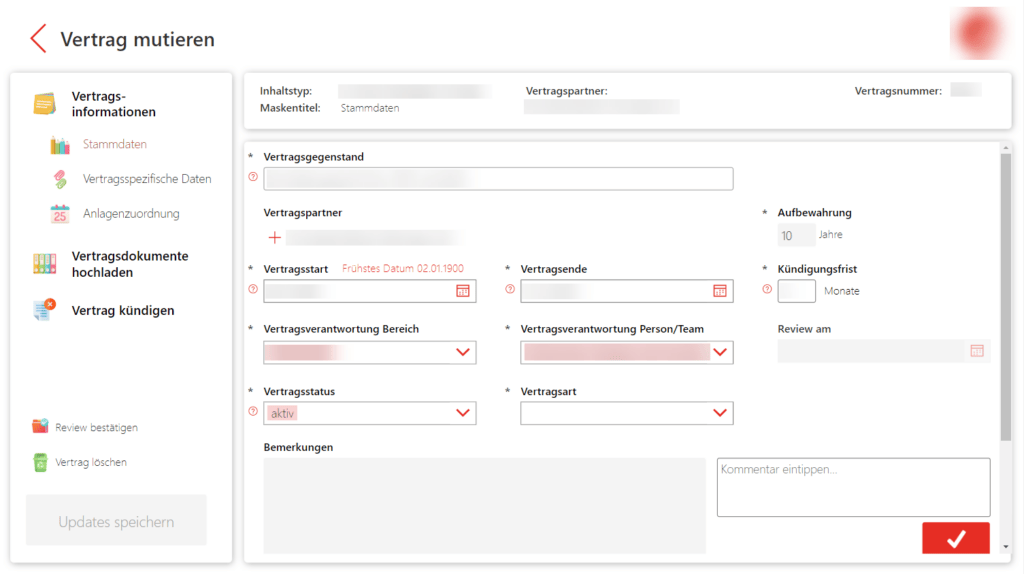Click the Vertragsdokumente hochladen binders icon
Screen dimensions: 1024x574
tap(44, 264)
